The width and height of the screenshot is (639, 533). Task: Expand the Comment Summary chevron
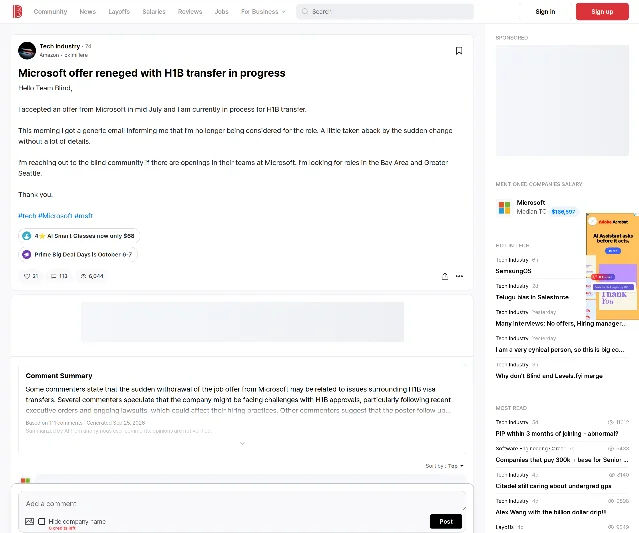click(242, 443)
